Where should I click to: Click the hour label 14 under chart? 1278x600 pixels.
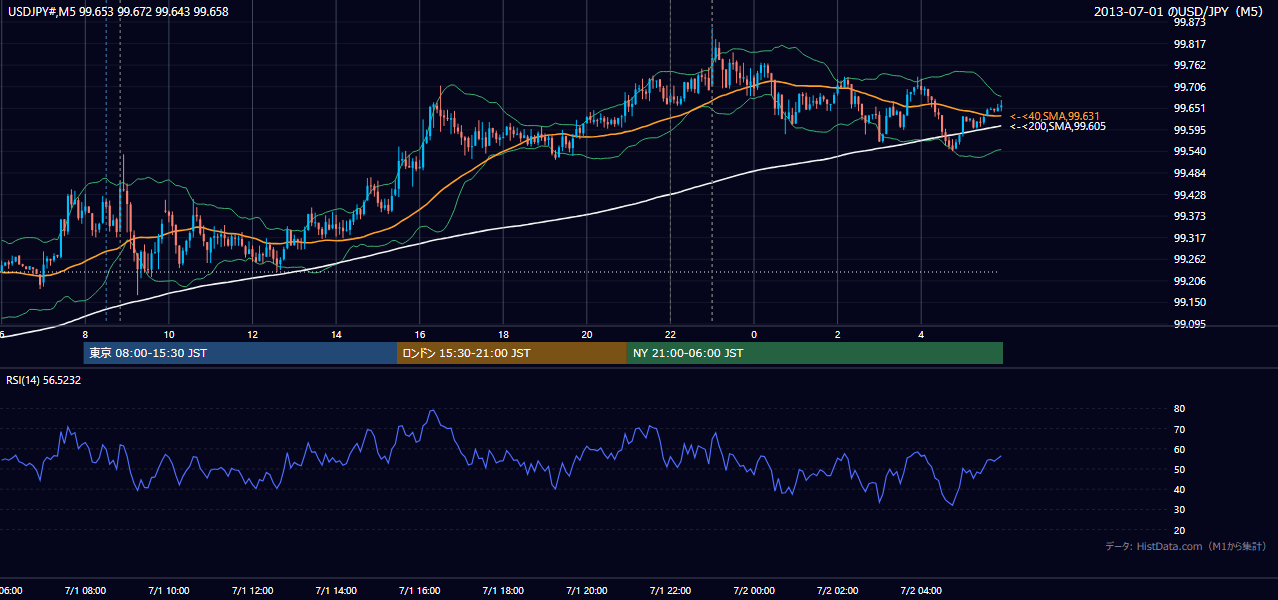336,335
